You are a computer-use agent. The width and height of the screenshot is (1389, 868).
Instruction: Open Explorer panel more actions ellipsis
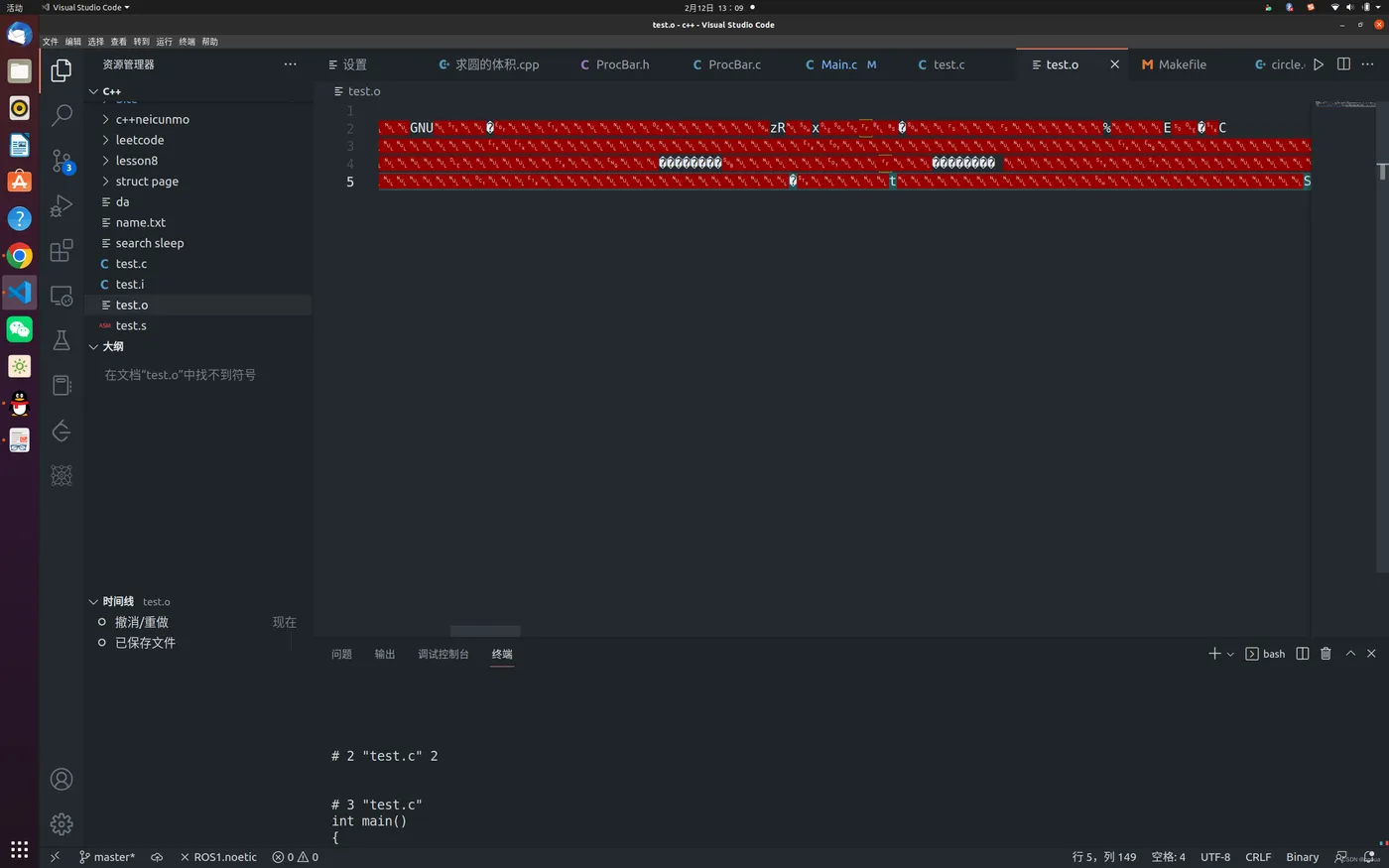(290, 64)
